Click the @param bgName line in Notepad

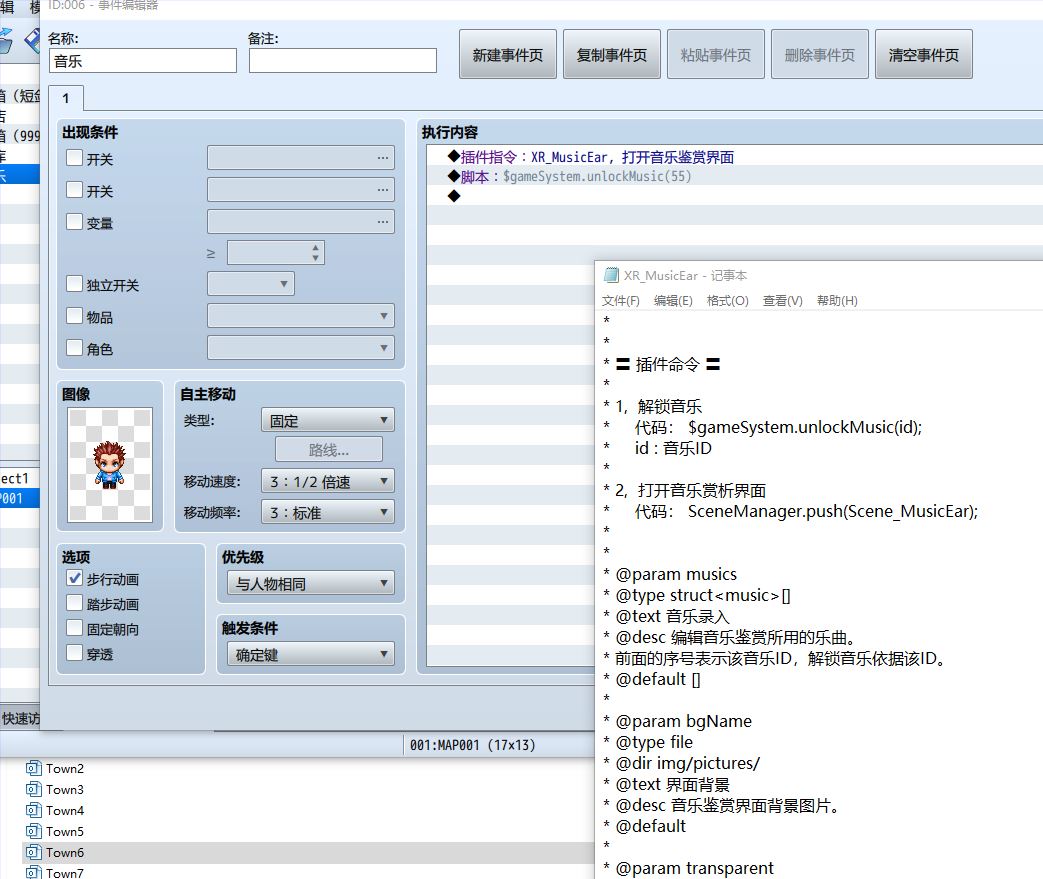tap(683, 721)
